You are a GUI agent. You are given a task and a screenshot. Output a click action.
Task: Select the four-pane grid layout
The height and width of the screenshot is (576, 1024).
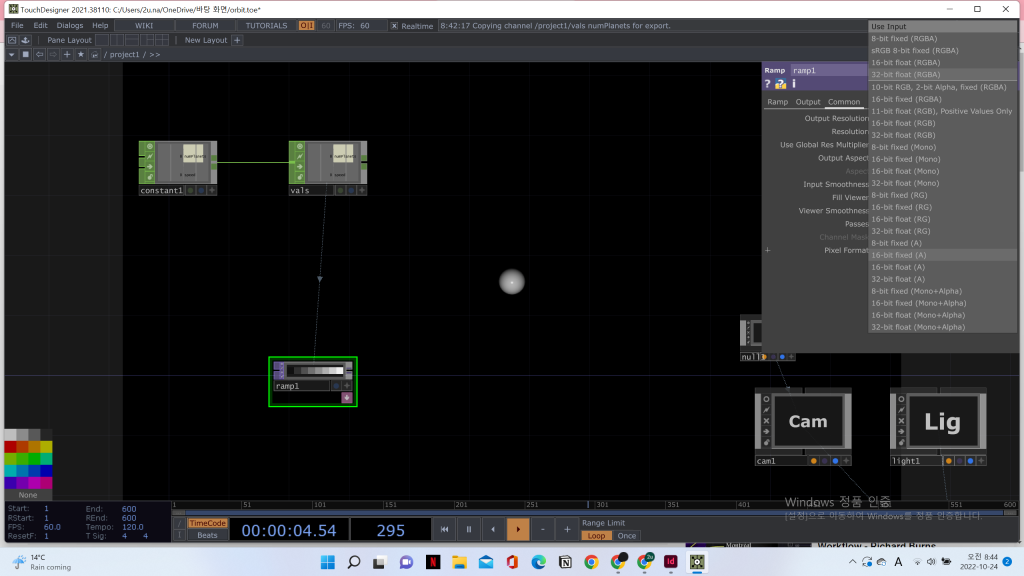162,40
